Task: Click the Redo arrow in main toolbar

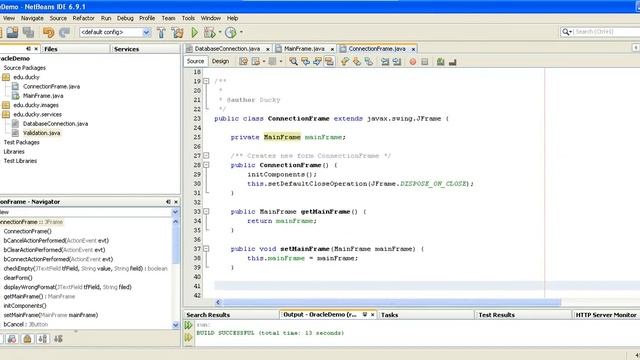Action: tap(64, 32)
